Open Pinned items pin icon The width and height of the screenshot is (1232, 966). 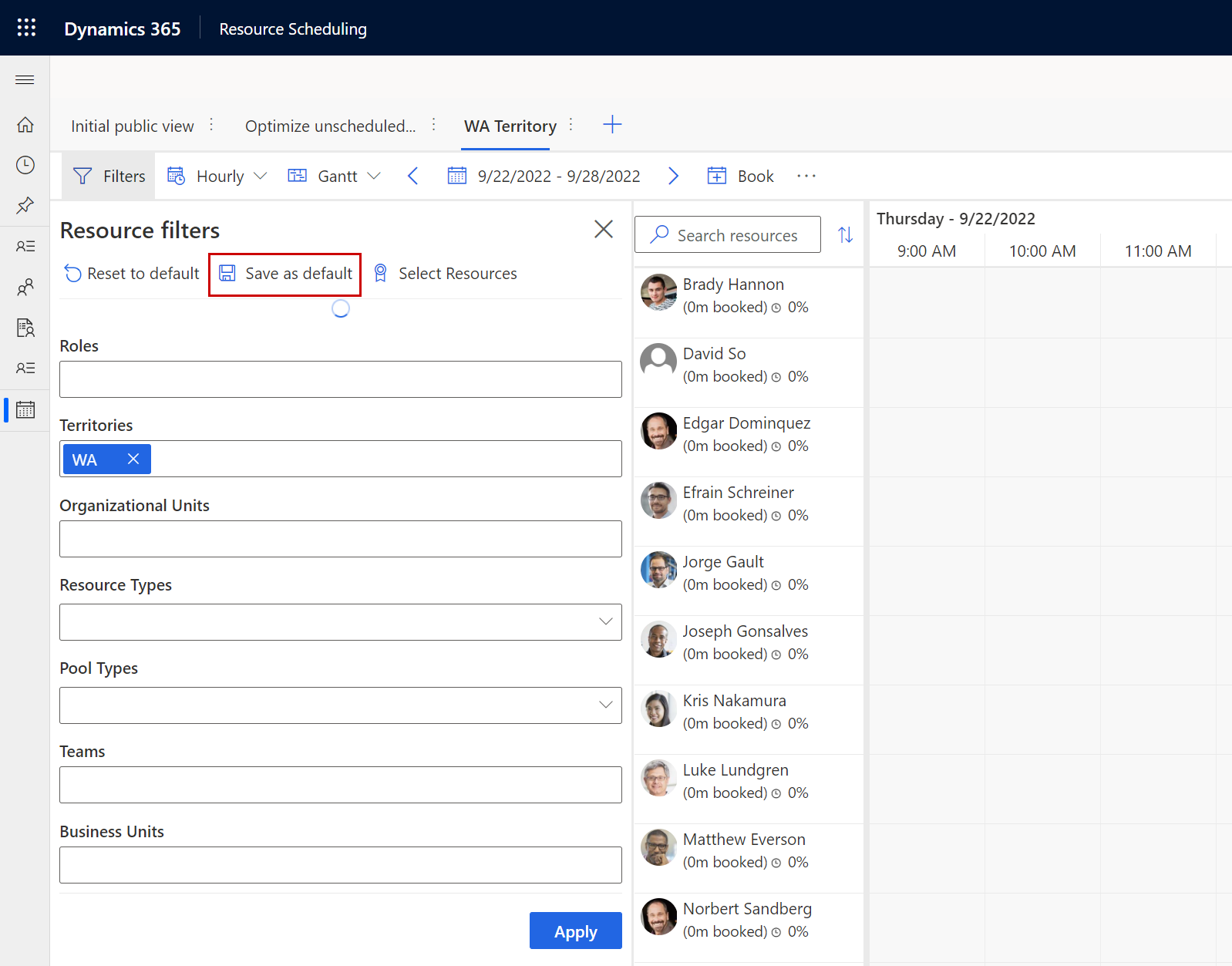point(25,205)
